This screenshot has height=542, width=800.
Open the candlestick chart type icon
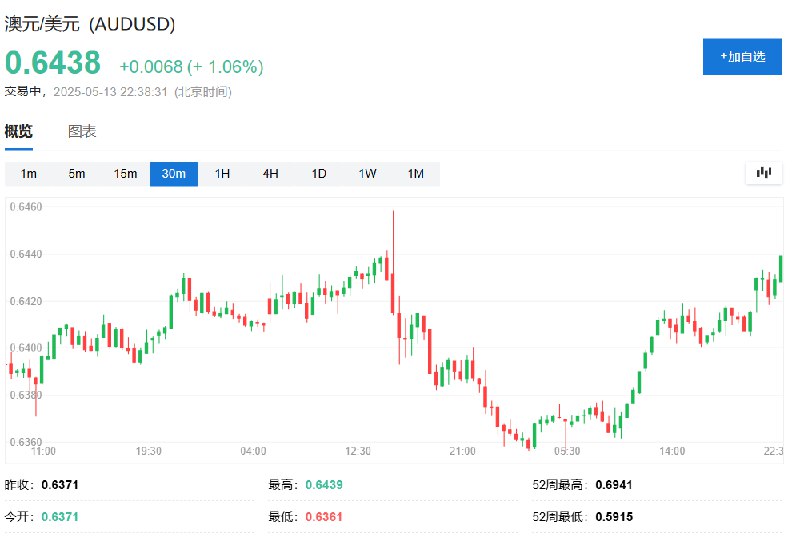tap(763, 173)
